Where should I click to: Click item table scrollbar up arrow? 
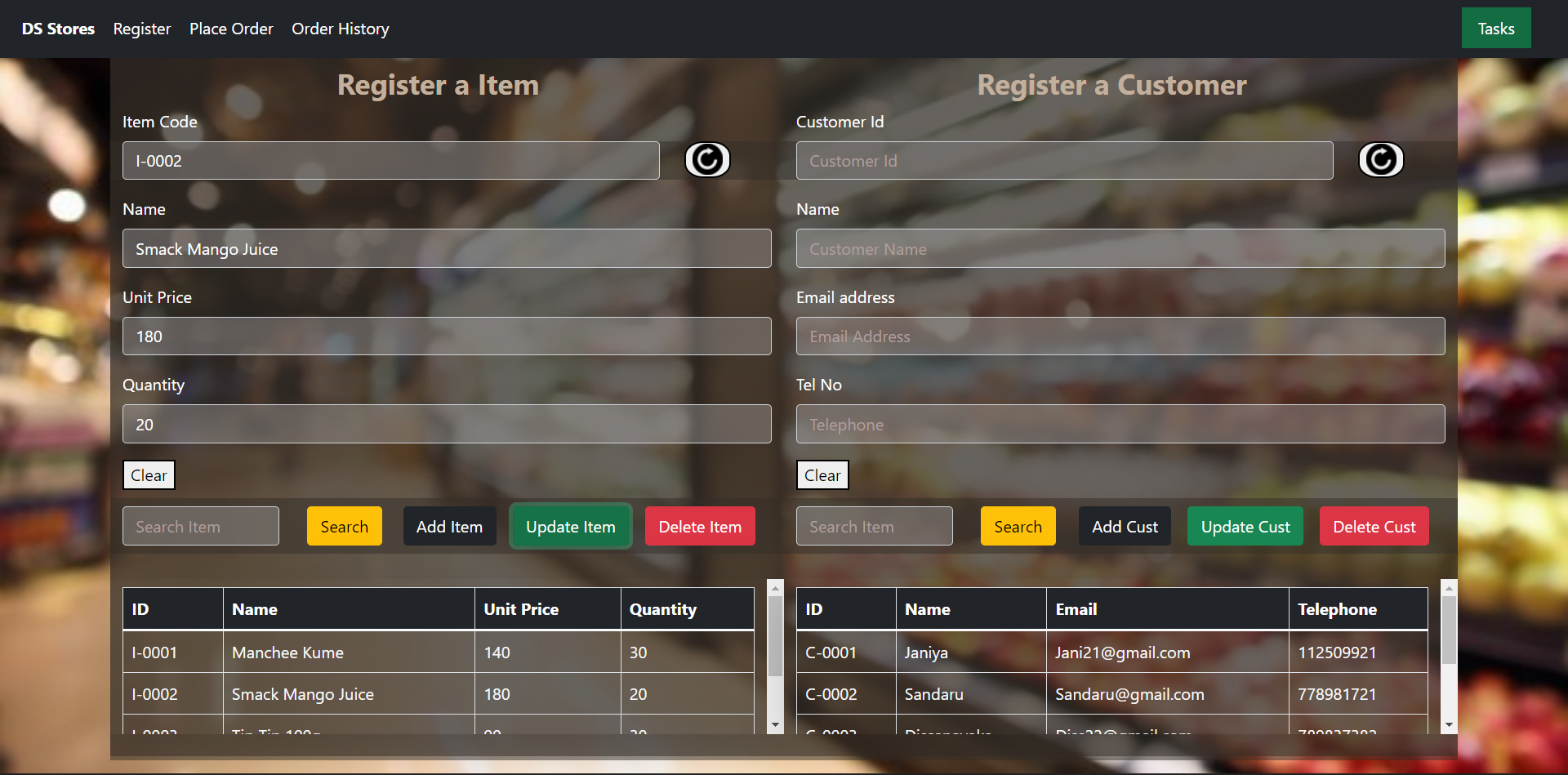(776, 587)
